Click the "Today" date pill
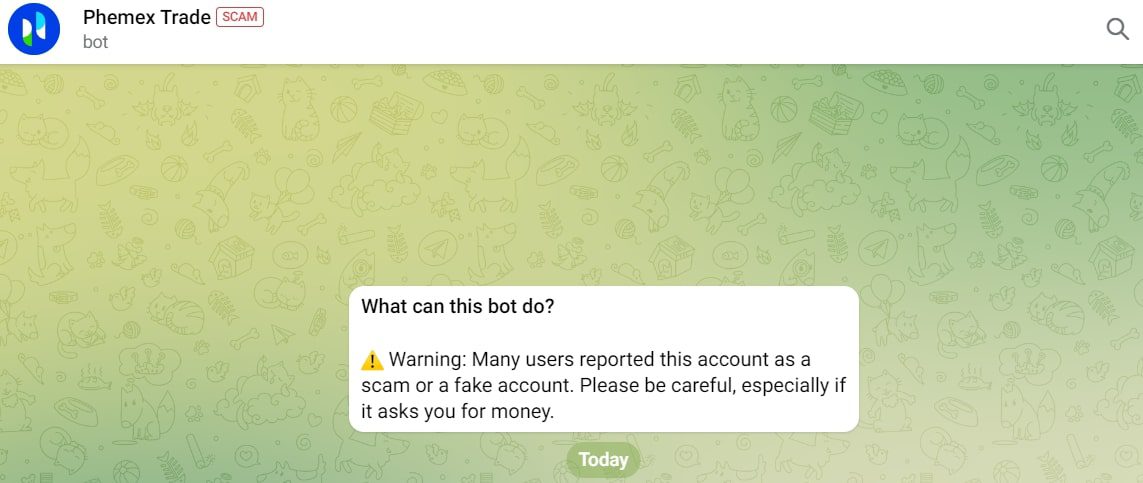 click(603, 460)
